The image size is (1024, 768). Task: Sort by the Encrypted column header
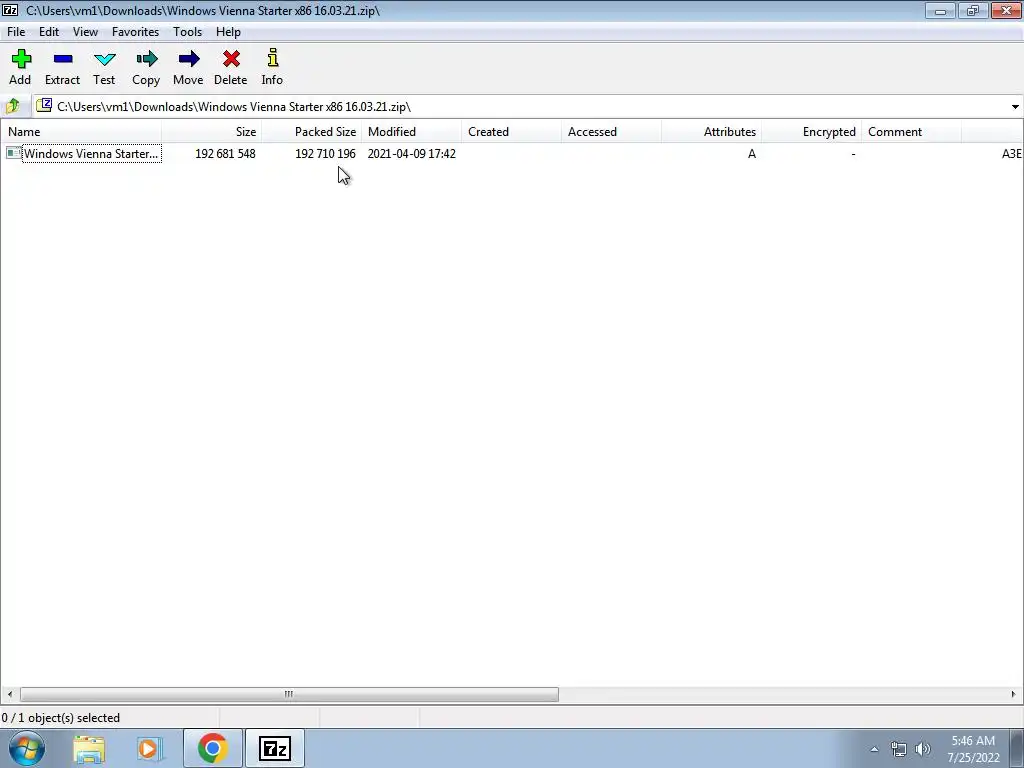811,131
